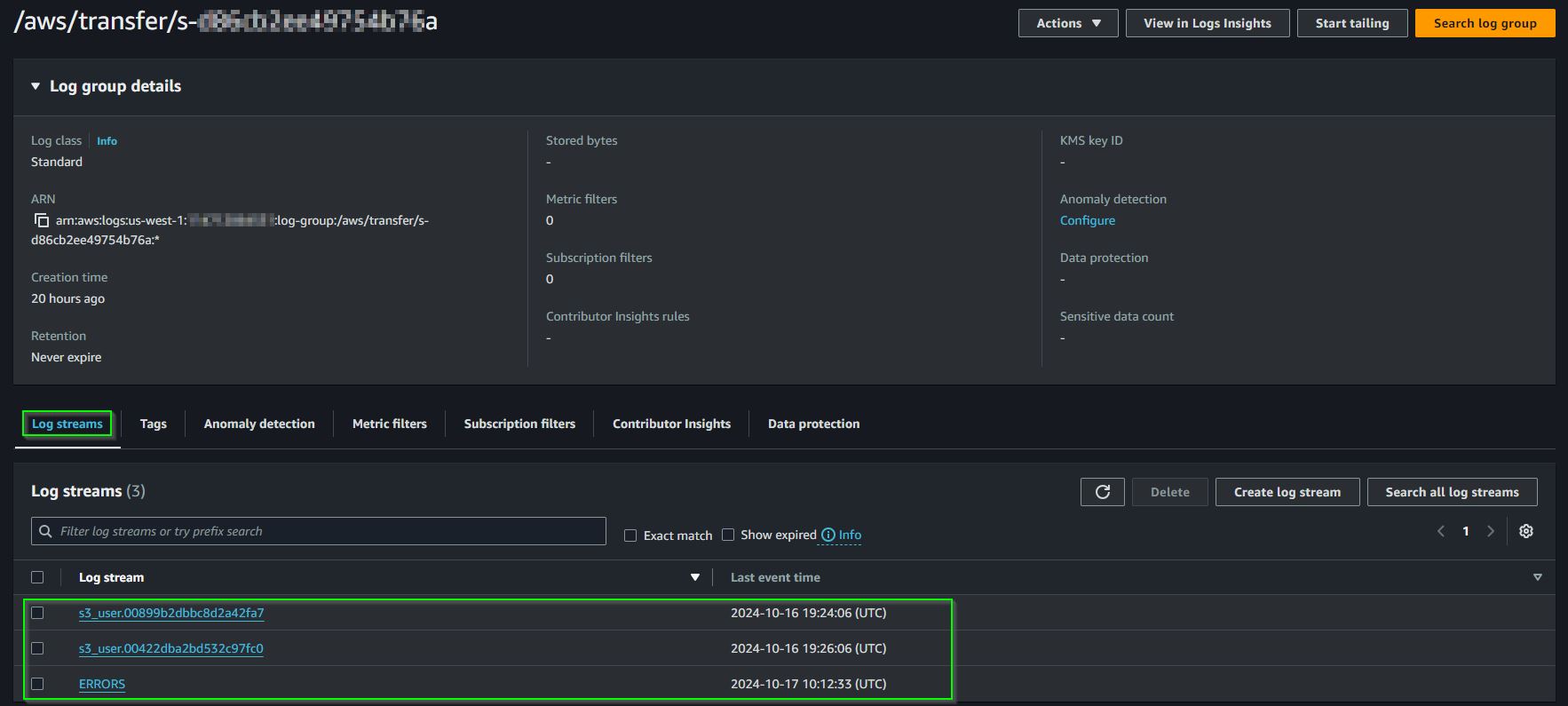Click the info circle next to Show expired
The height and width of the screenshot is (706, 1568).
click(828, 535)
